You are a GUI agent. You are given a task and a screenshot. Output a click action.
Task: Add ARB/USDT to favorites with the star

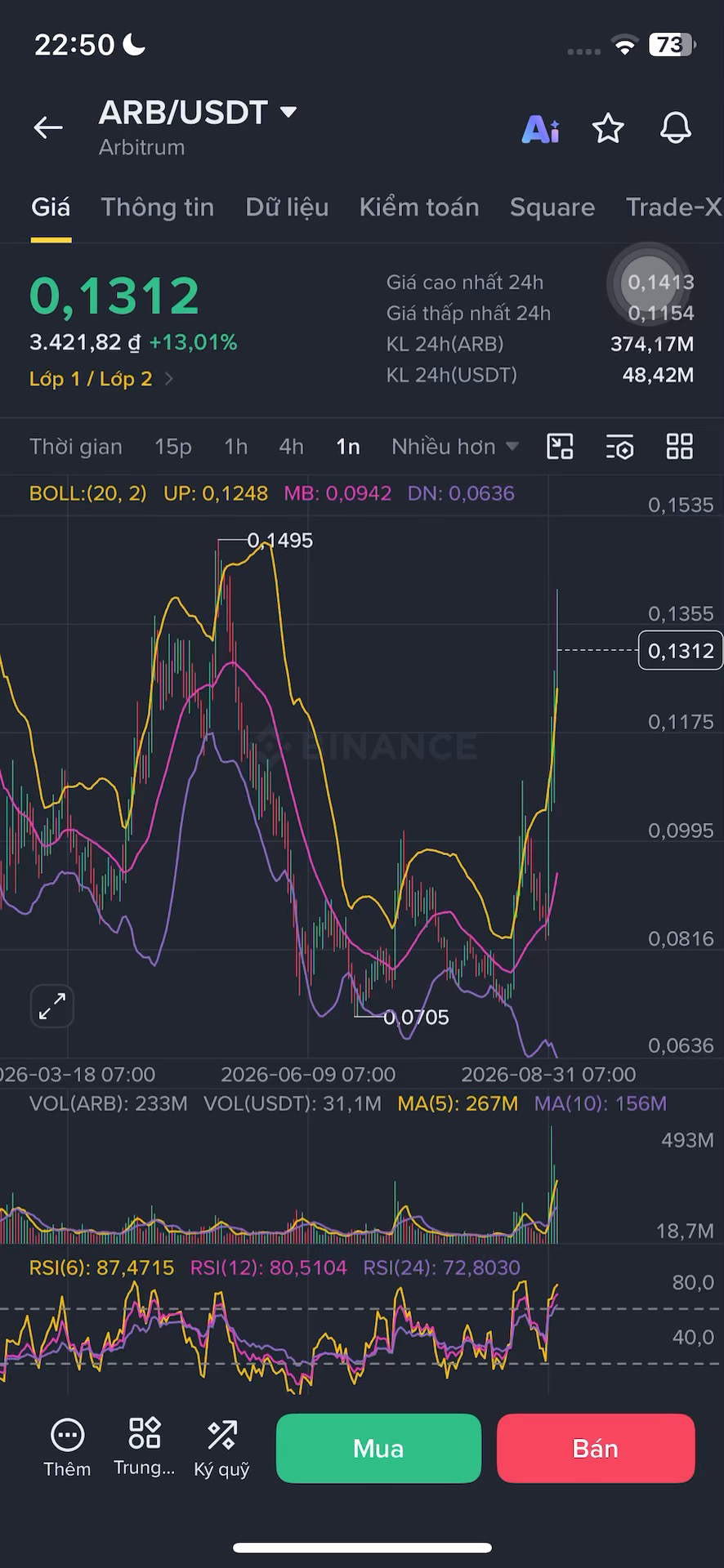(608, 128)
